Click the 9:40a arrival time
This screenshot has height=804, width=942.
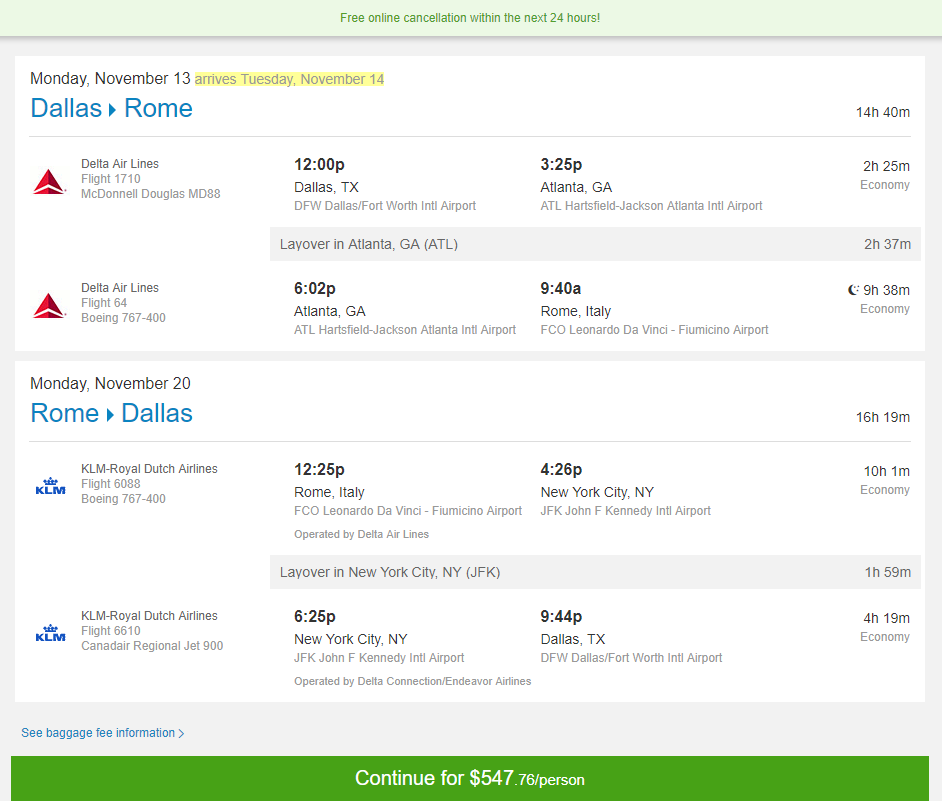(561, 289)
